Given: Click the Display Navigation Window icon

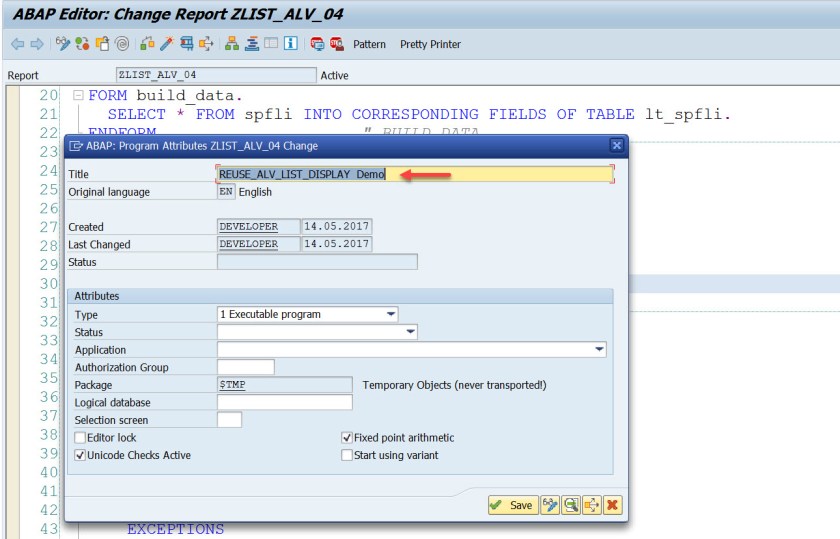Looking at the screenshot, I should tap(251, 44).
